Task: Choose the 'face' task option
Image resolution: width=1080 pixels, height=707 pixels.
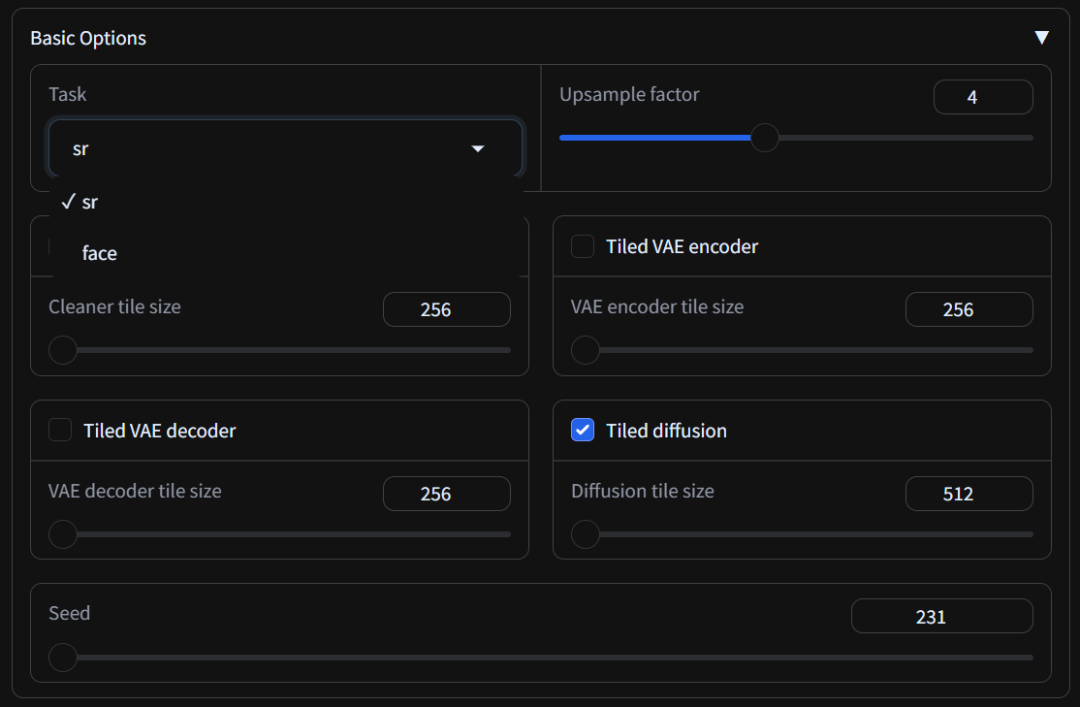Action: [x=99, y=253]
